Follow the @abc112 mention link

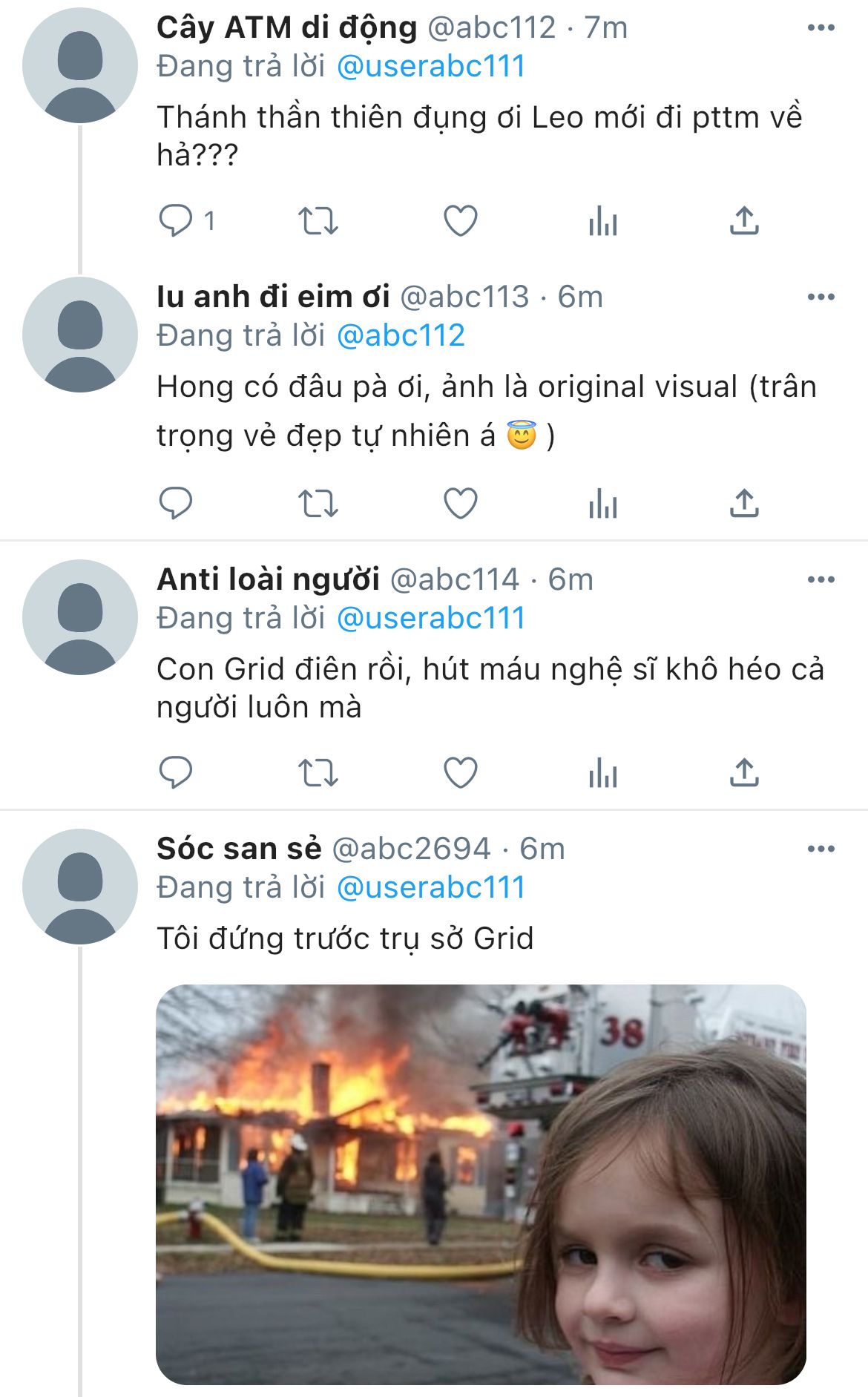coord(401,335)
